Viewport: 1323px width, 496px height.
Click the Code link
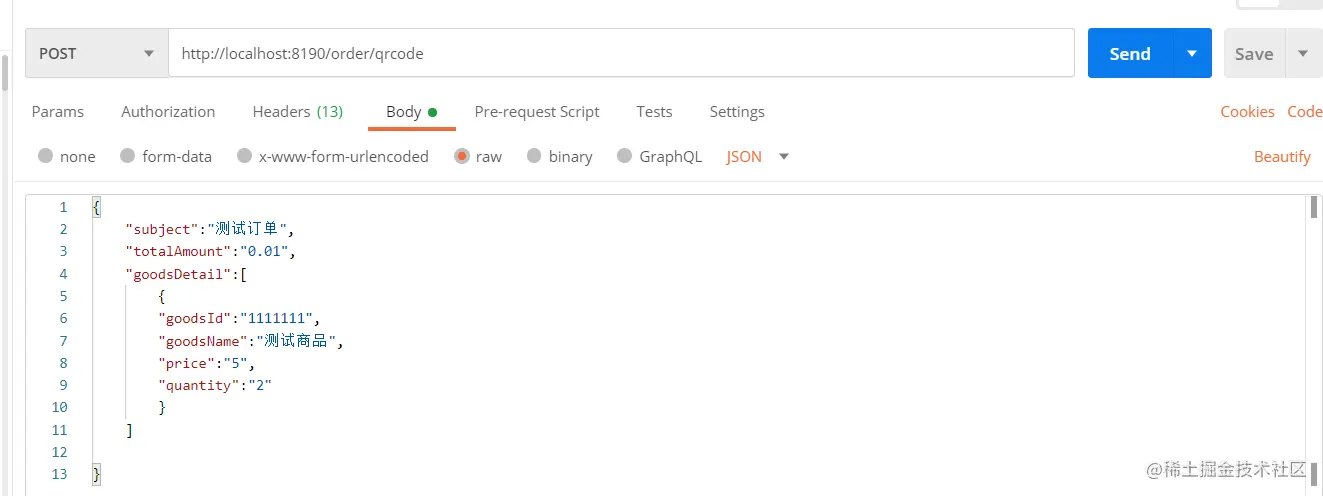[1304, 112]
